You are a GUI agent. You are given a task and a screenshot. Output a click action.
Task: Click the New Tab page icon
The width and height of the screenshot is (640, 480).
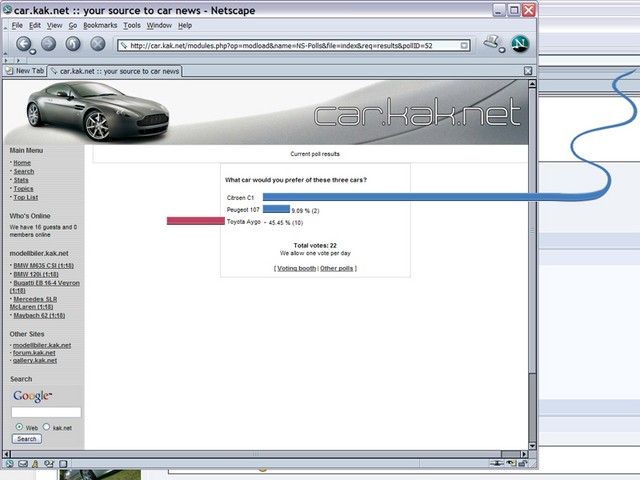coord(9,71)
